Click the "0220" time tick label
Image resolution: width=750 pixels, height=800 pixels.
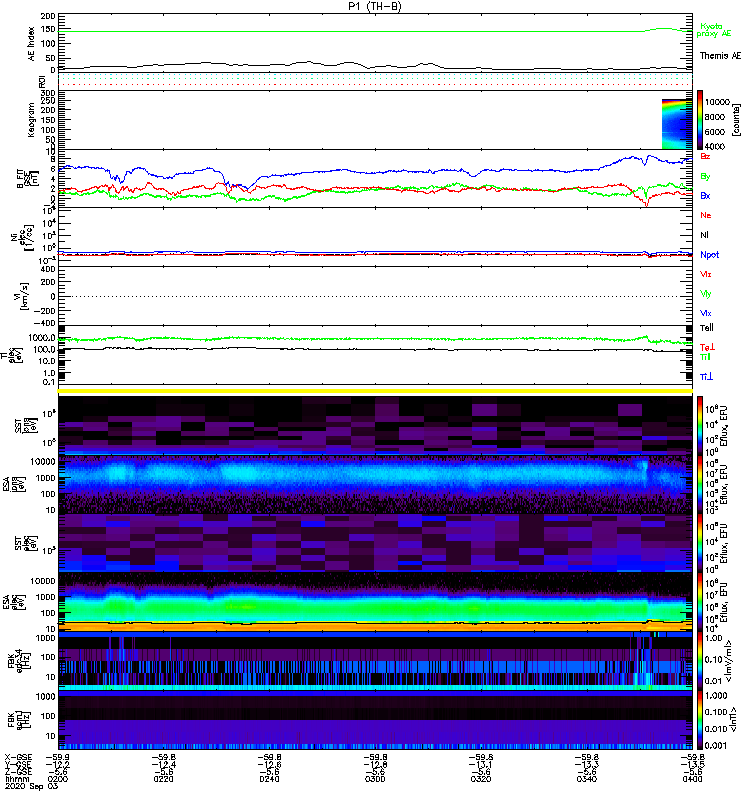163,779
